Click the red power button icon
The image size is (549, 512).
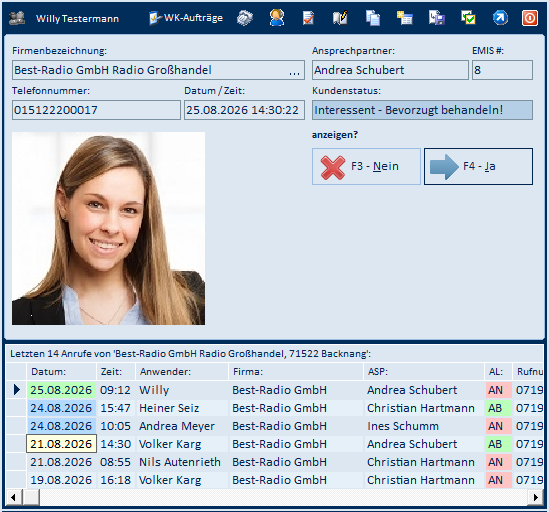pyautogui.click(x=530, y=18)
